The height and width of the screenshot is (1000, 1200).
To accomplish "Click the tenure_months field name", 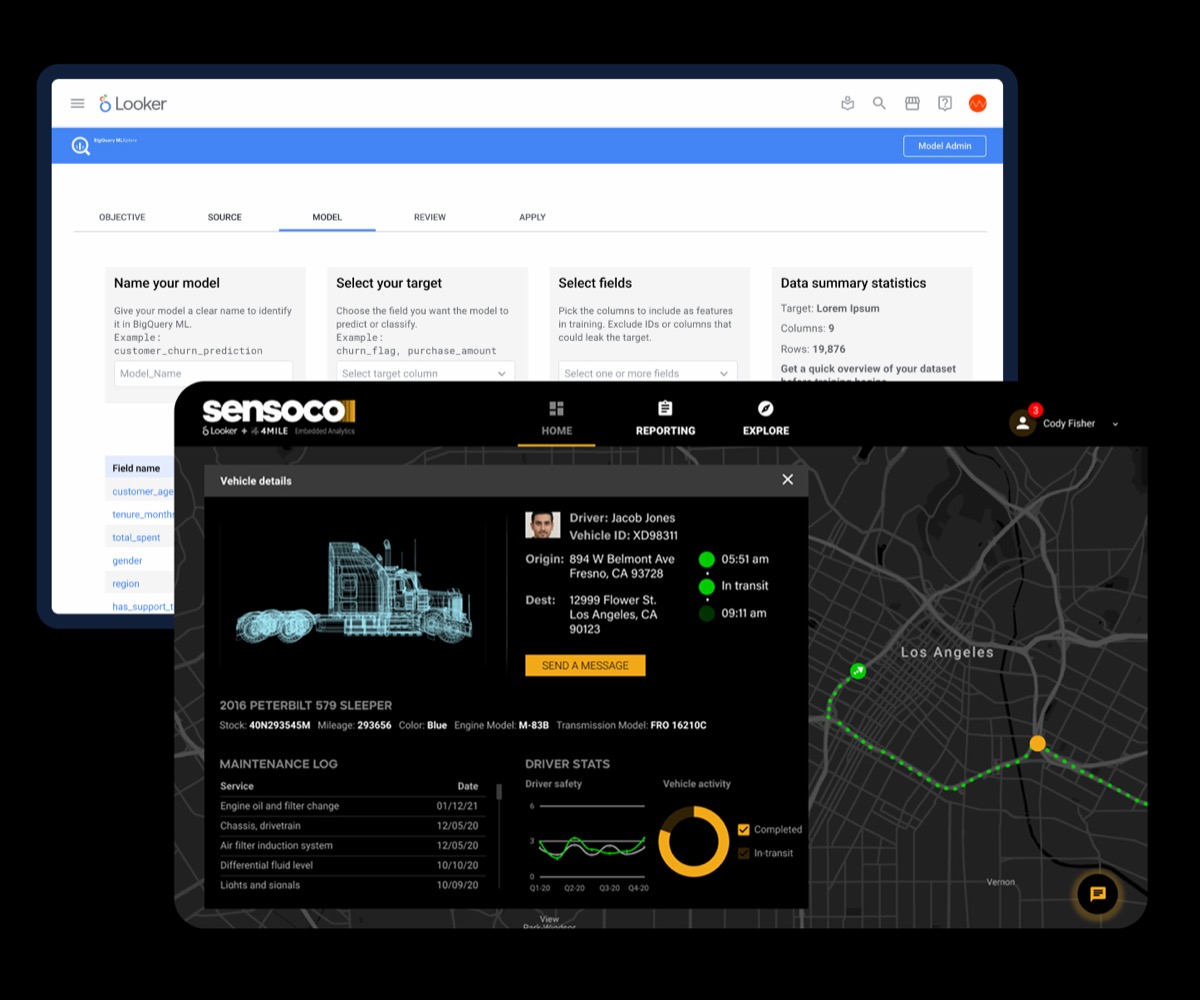I will point(143,514).
